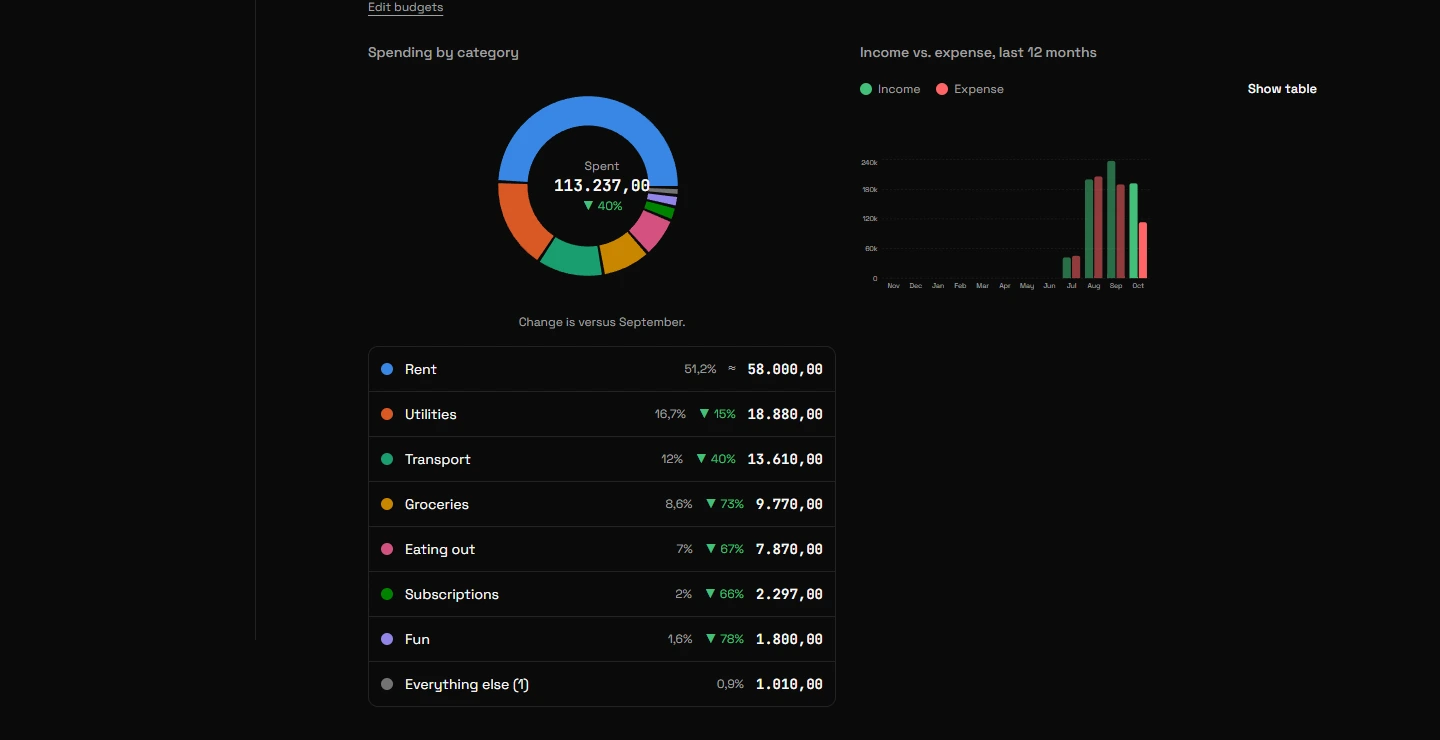This screenshot has height=740, width=1440.
Task: Click the 40% decrease under Spent total
Action: click(603, 206)
